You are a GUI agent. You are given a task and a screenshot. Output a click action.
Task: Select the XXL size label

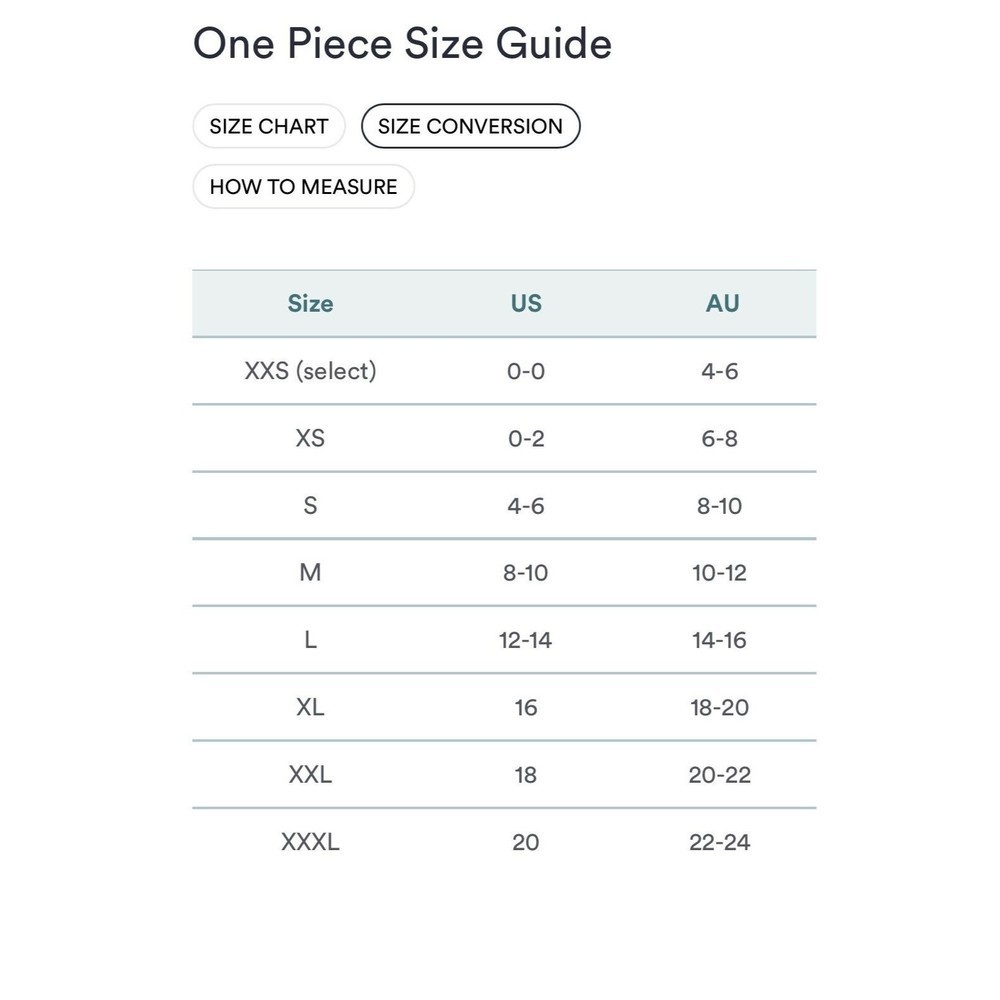[x=311, y=775]
